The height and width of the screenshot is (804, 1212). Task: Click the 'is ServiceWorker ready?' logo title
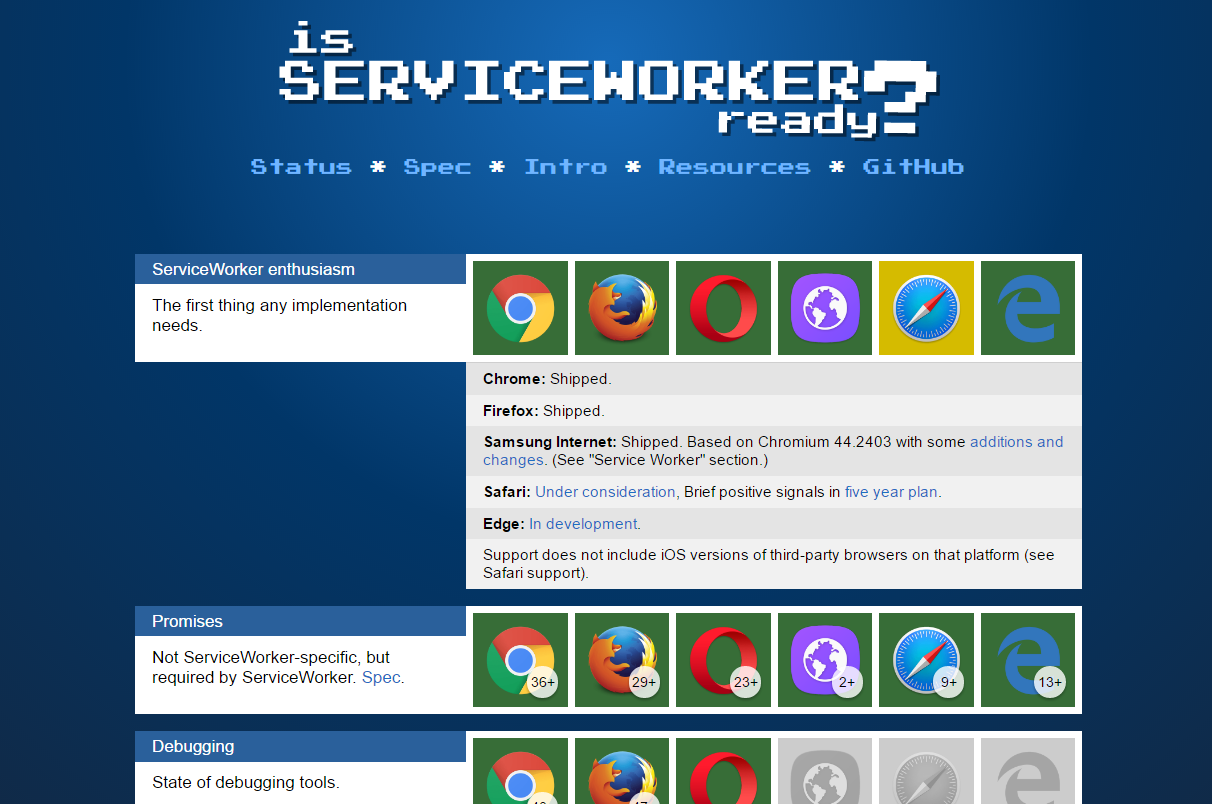tap(608, 79)
